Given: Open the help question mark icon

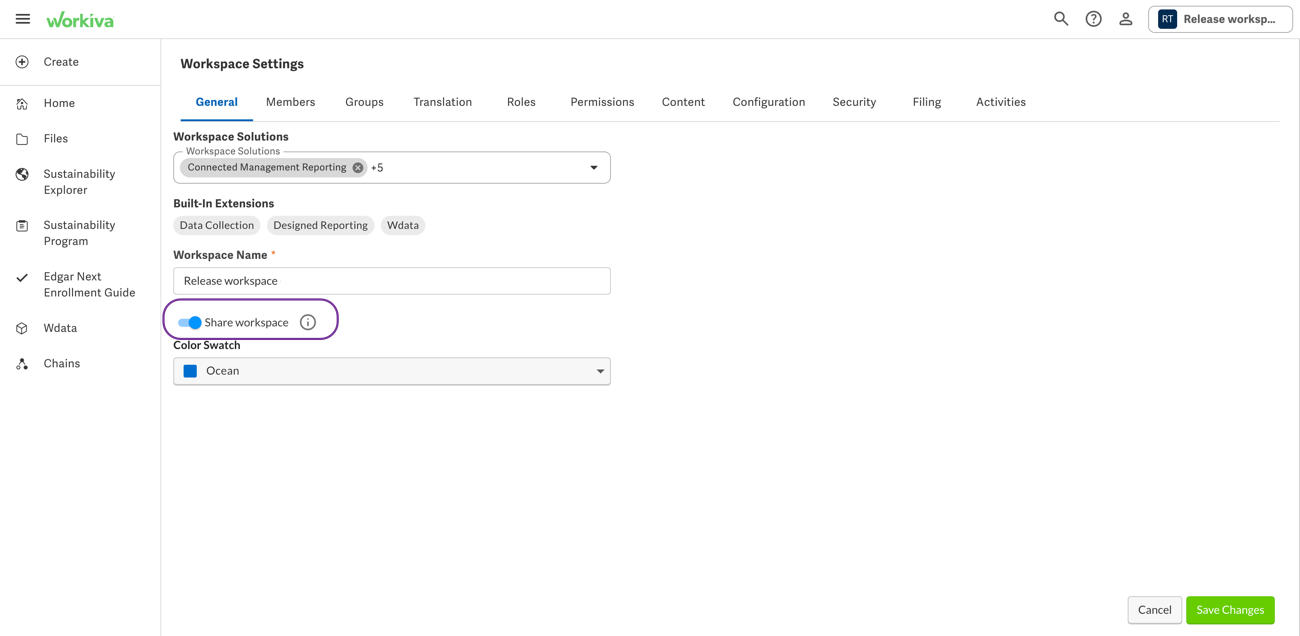Looking at the screenshot, I should coord(1094,19).
